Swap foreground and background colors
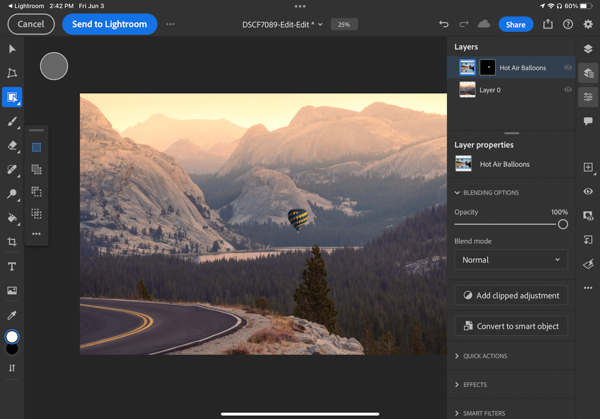The image size is (600, 419). [12, 368]
